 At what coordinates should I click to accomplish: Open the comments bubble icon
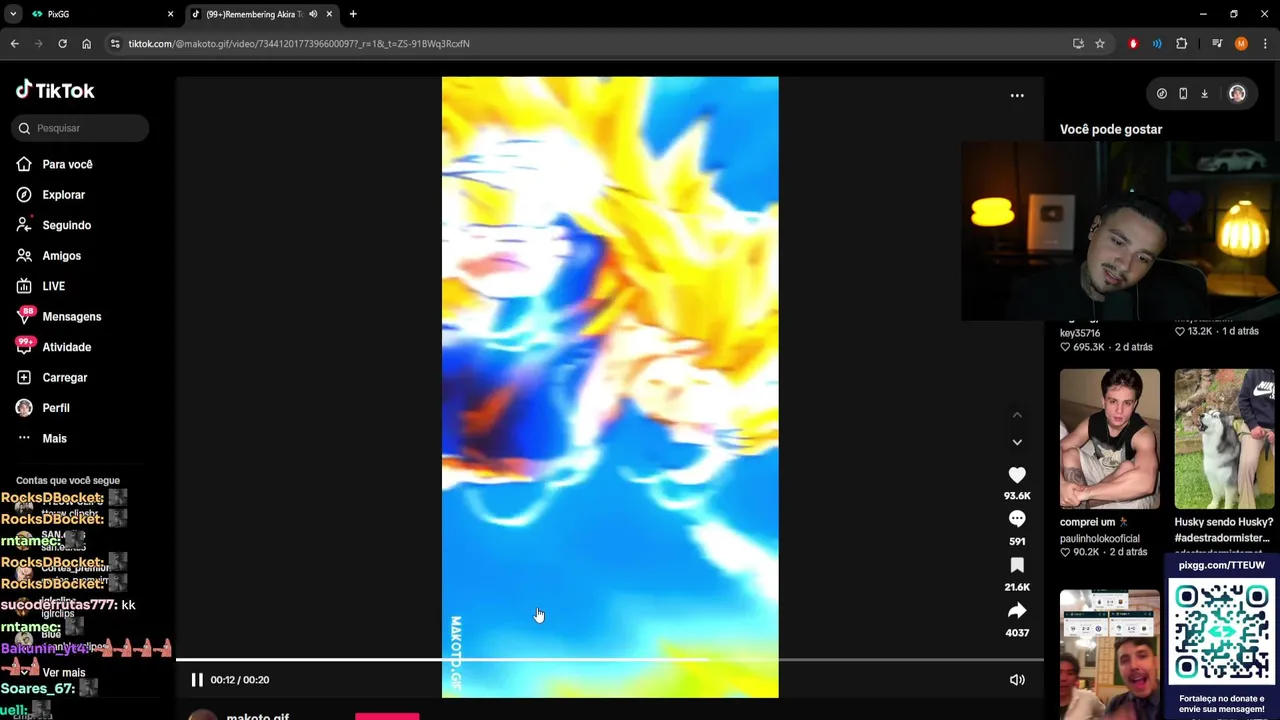[x=1017, y=519]
